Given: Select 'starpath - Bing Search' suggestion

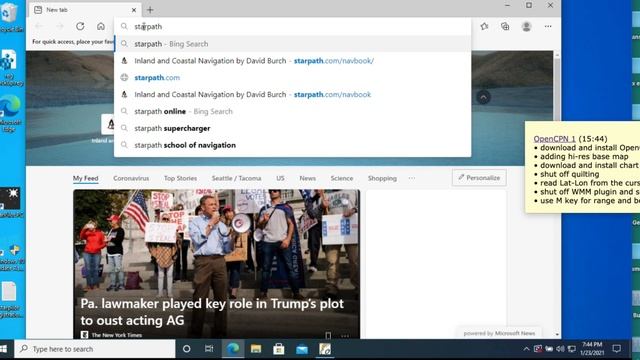Looking at the screenshot, I should coord(292,44).
